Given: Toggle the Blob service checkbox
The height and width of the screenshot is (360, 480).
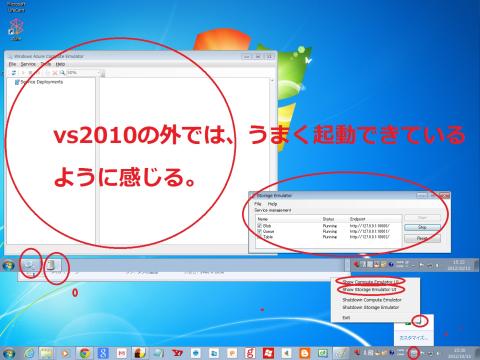Looking at the screenshot, I should click(x=260, y=226).
